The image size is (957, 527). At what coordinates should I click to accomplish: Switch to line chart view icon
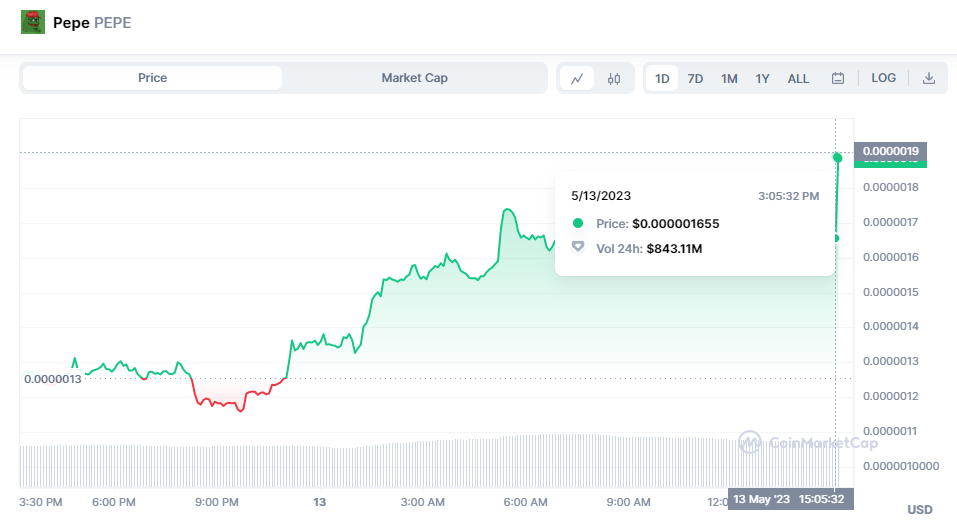577,78
